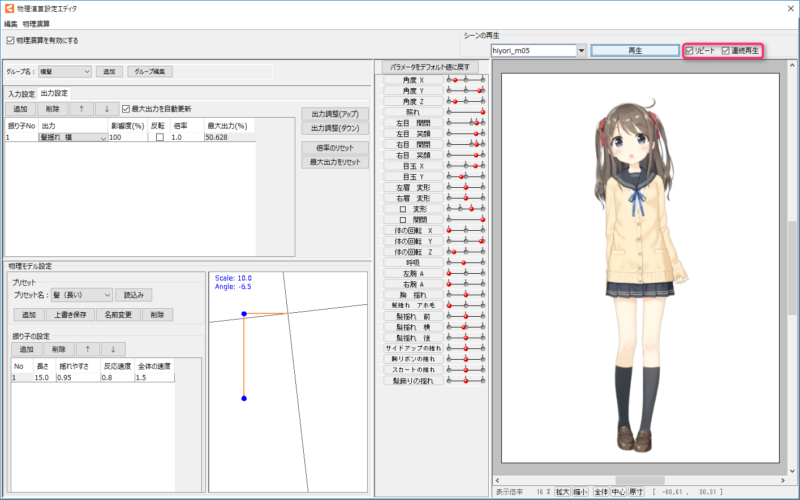Click the 影響度(%) cell value 100
The image size is (800, 500).
click(x=128, y=137)
